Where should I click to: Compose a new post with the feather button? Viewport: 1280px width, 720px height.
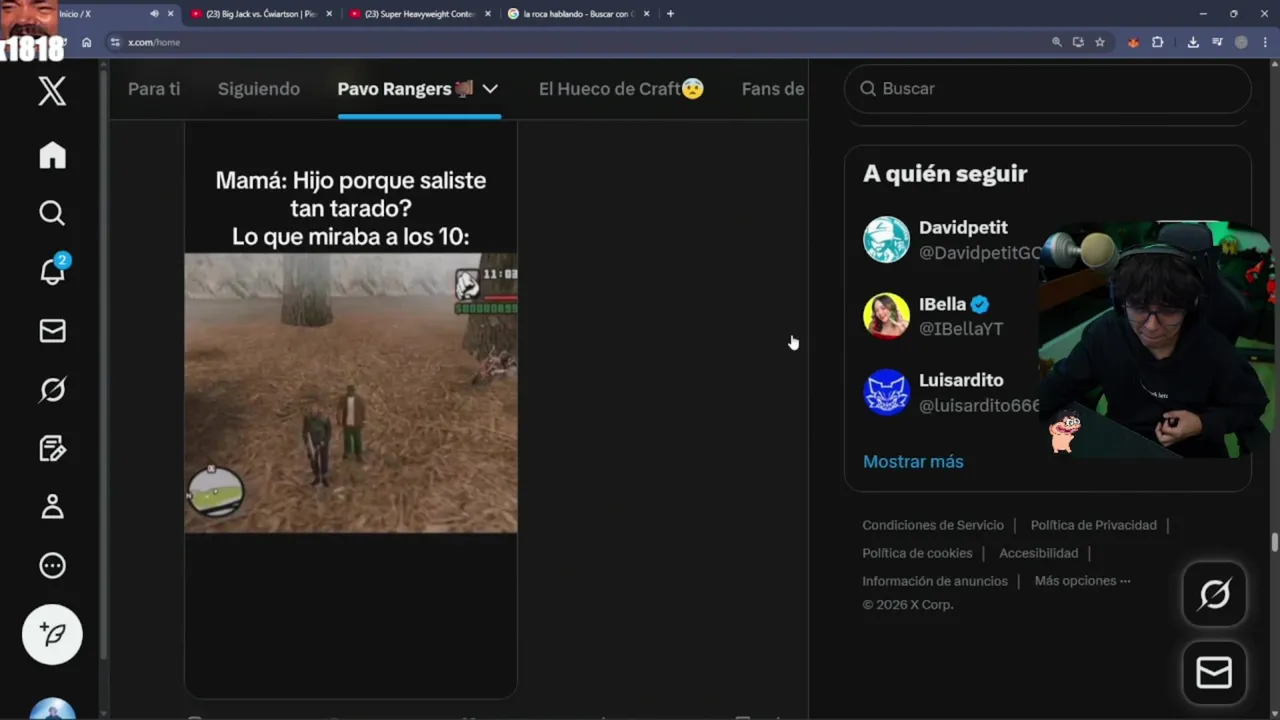[x=52, y=634]
